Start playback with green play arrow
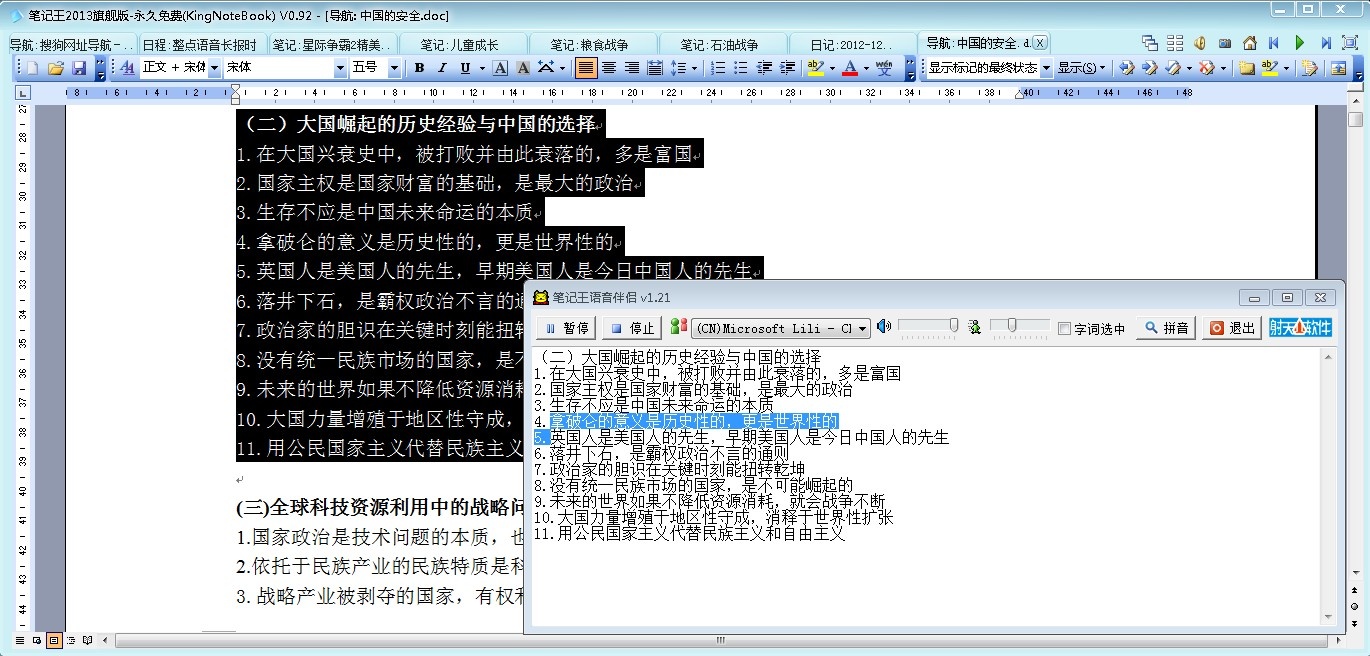This screenshot has height=656, width=1370. click(x=1300, y=43)
